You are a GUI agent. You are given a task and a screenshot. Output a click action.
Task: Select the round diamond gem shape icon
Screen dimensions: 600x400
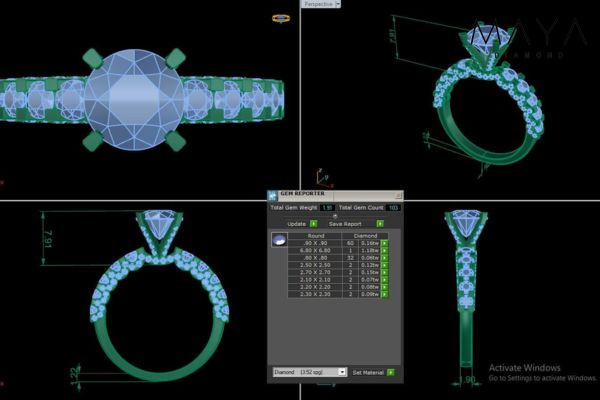click(279, 242)
